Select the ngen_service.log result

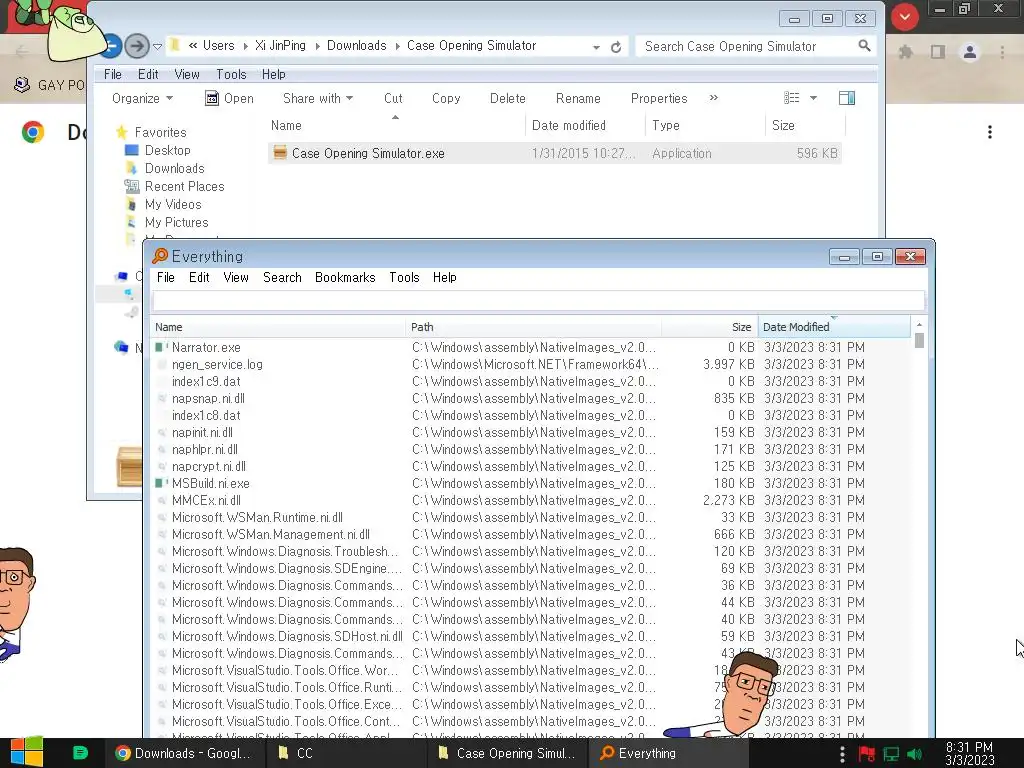pos(530,364)
